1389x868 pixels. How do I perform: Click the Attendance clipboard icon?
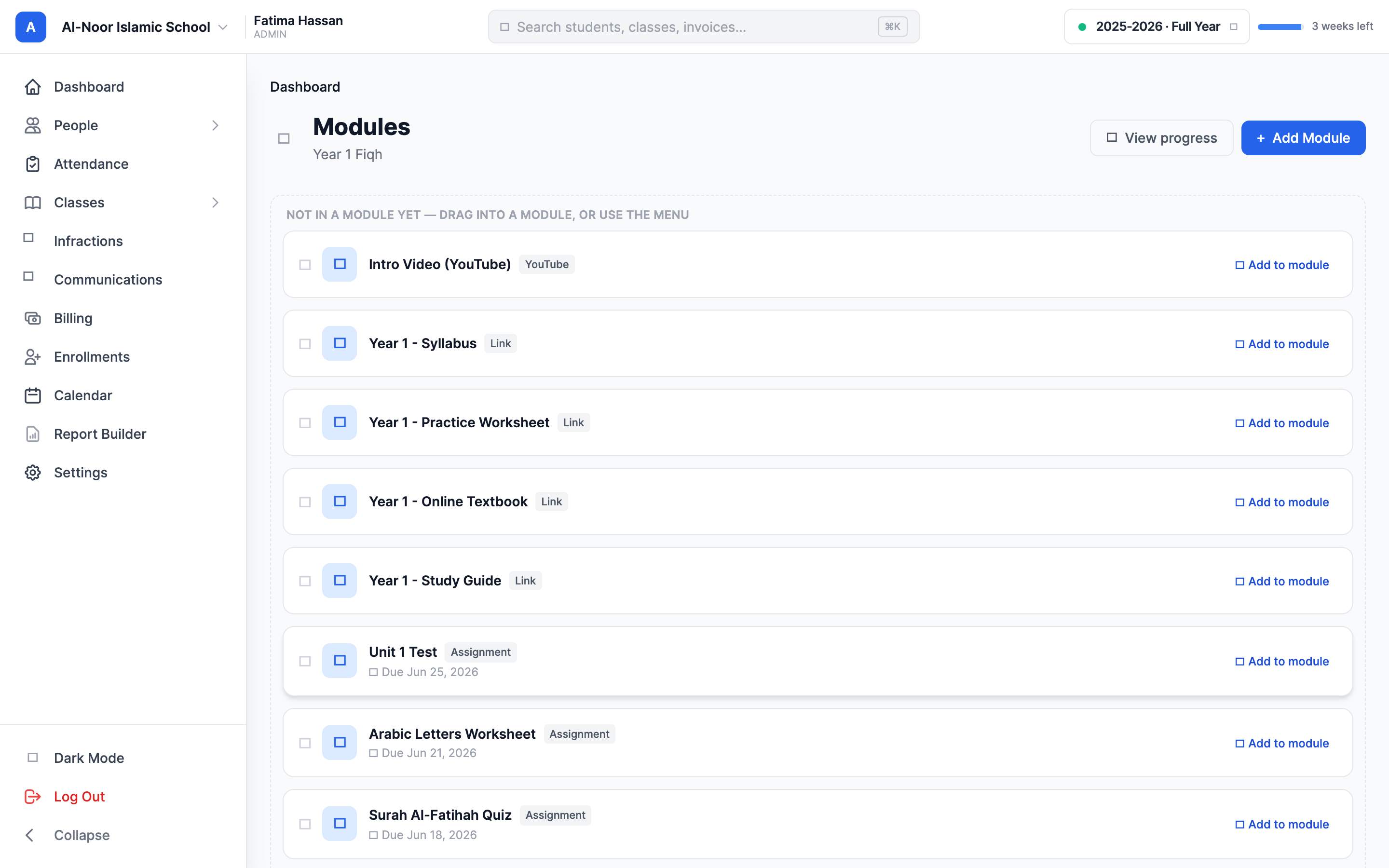33,163
